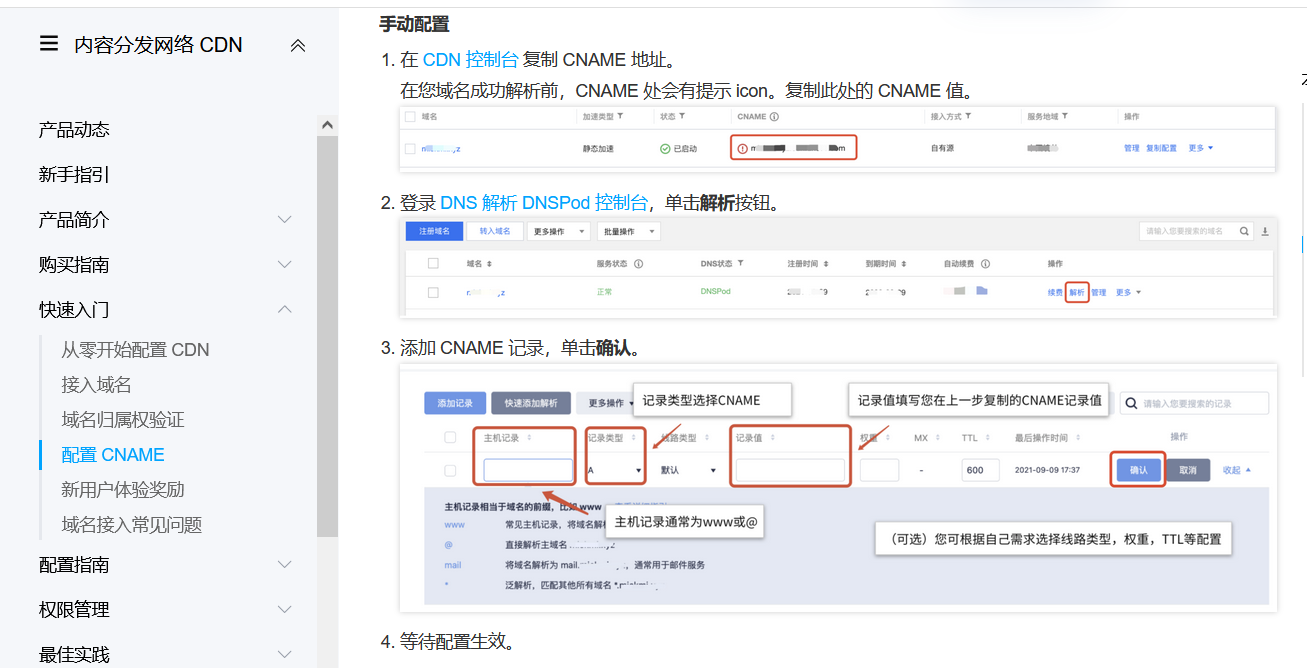Tick the row checkbox beside the 静态加速 domain
This screenshot has height=668, width=1307.
(x=410, y=149)
